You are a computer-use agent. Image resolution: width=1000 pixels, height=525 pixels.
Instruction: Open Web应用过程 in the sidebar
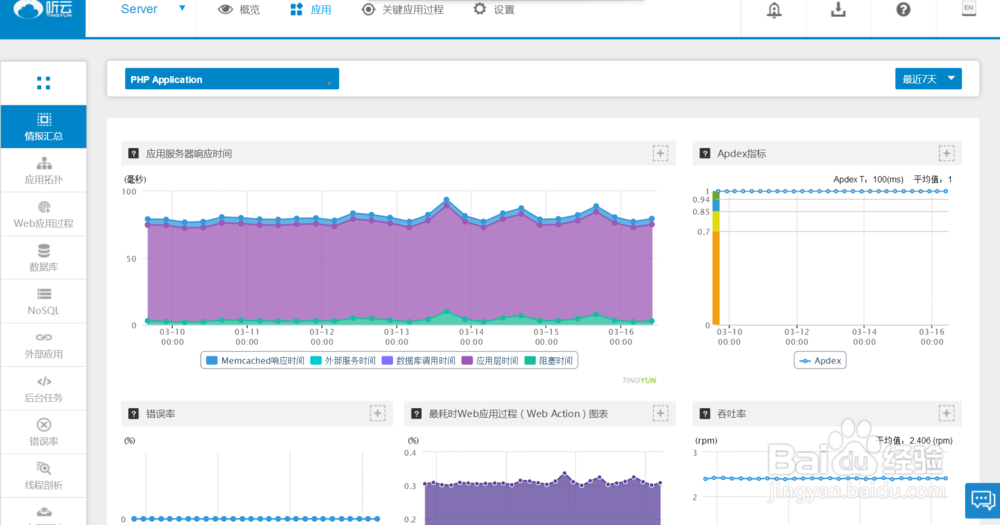point(43,214)
